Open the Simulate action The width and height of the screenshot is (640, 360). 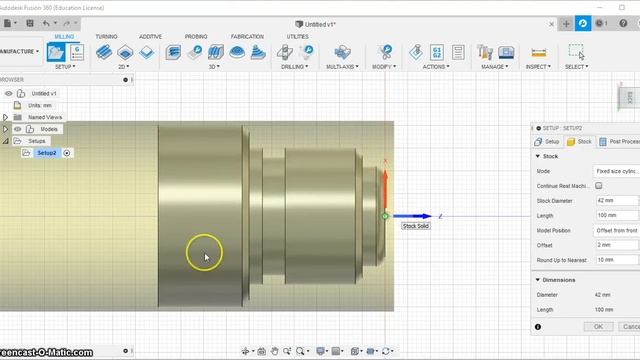pyautogui.click(x=416, y=52)
